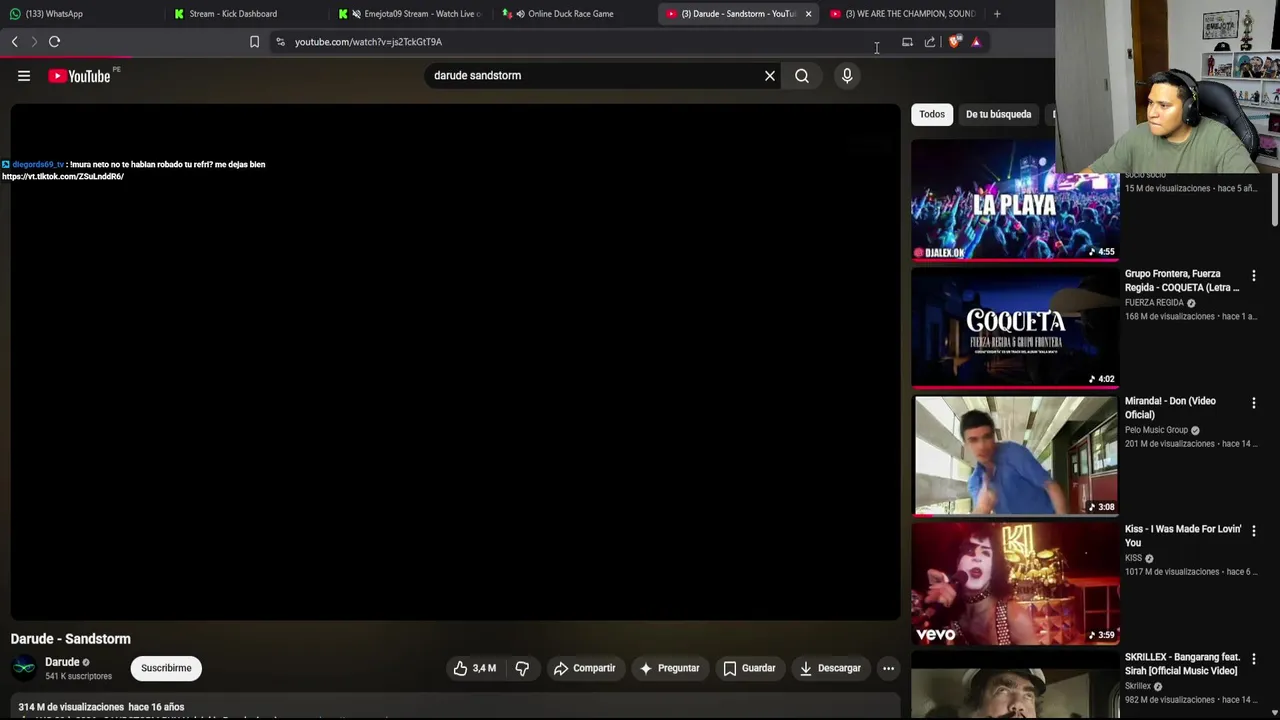
Task: Click the main video player area
Action: tap(455, 362)
